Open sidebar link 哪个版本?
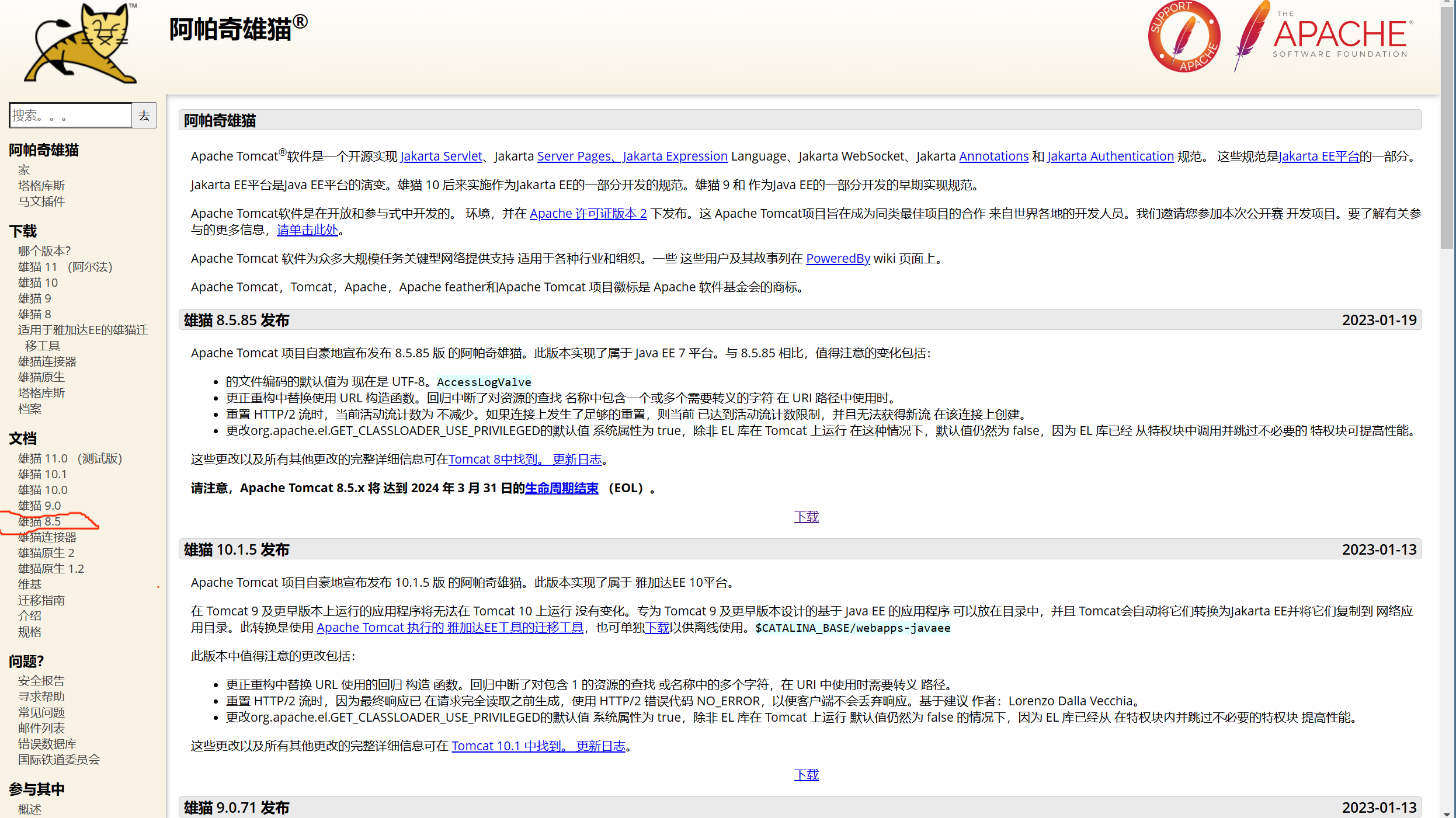The height and width of the screenshot is (818, 1456). coord(44,251)
